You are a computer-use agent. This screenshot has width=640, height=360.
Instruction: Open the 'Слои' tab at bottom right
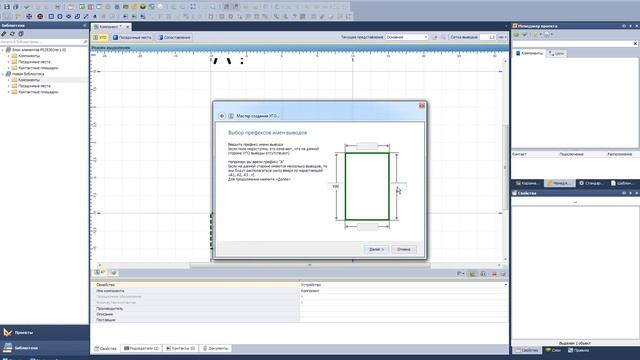pyautogui.click(x=553, y=350)
